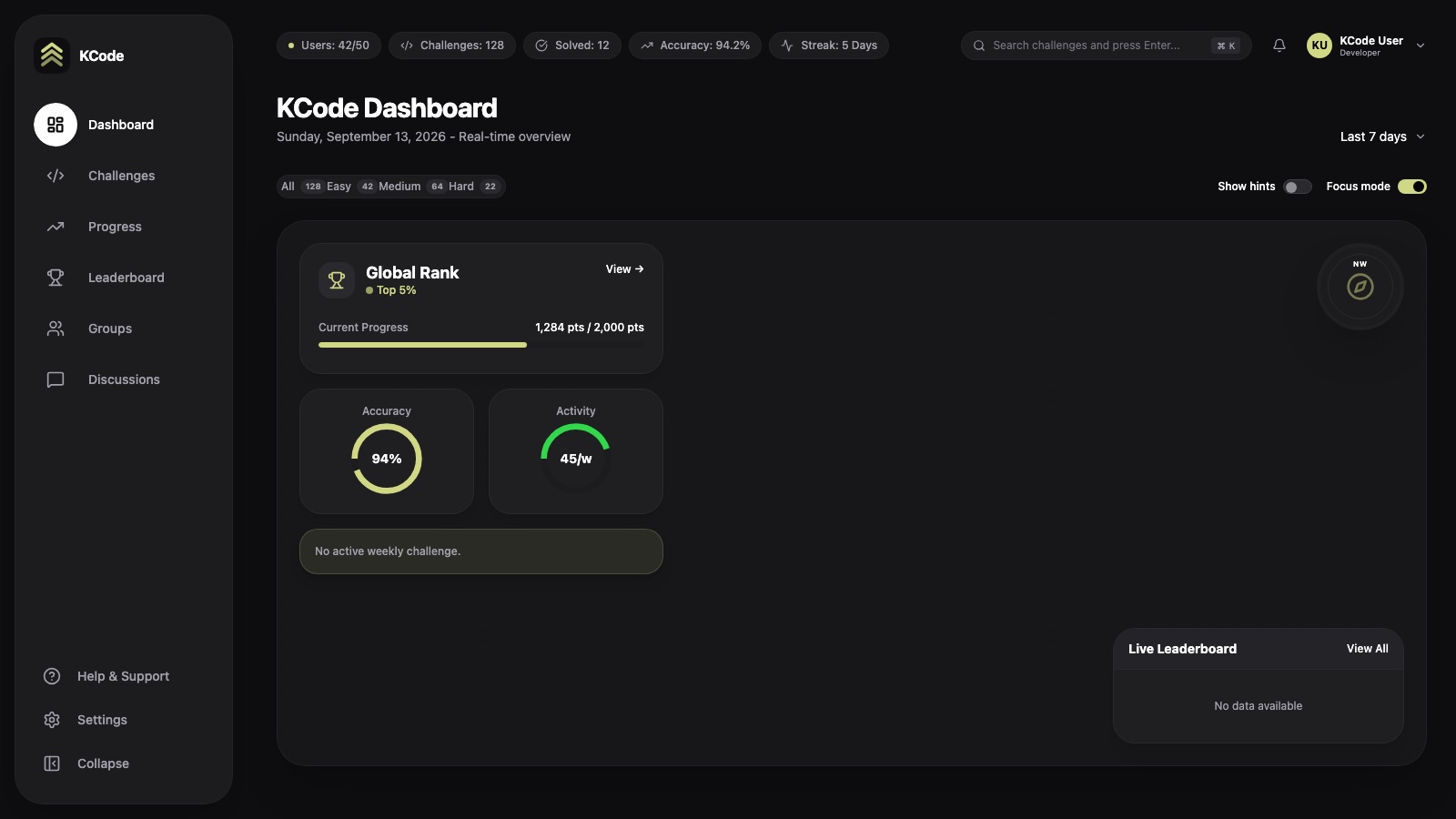Click the date "Sunday, September 13, 2026" subtitle
Viewport: 1456px width, 819px height.
pos(361,136)
